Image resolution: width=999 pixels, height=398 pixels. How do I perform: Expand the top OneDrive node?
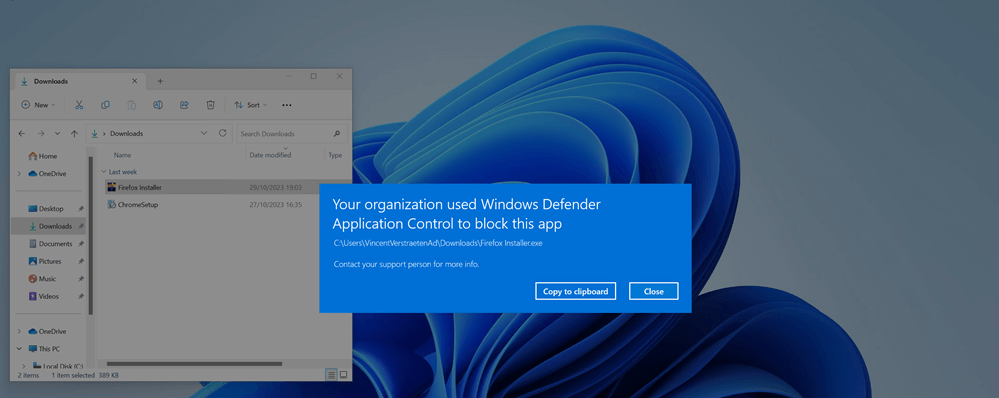click(x=19, y=173)
